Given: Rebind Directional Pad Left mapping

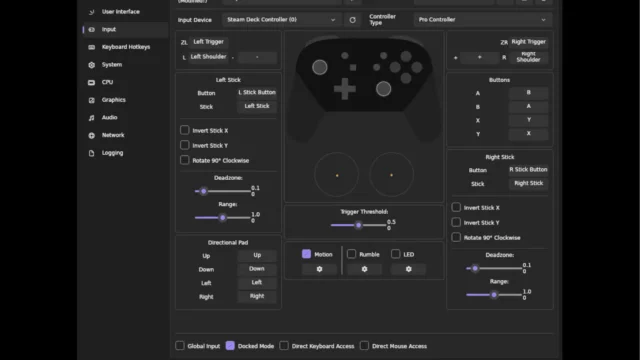Looking at the screenshot, I should [257, 282].
